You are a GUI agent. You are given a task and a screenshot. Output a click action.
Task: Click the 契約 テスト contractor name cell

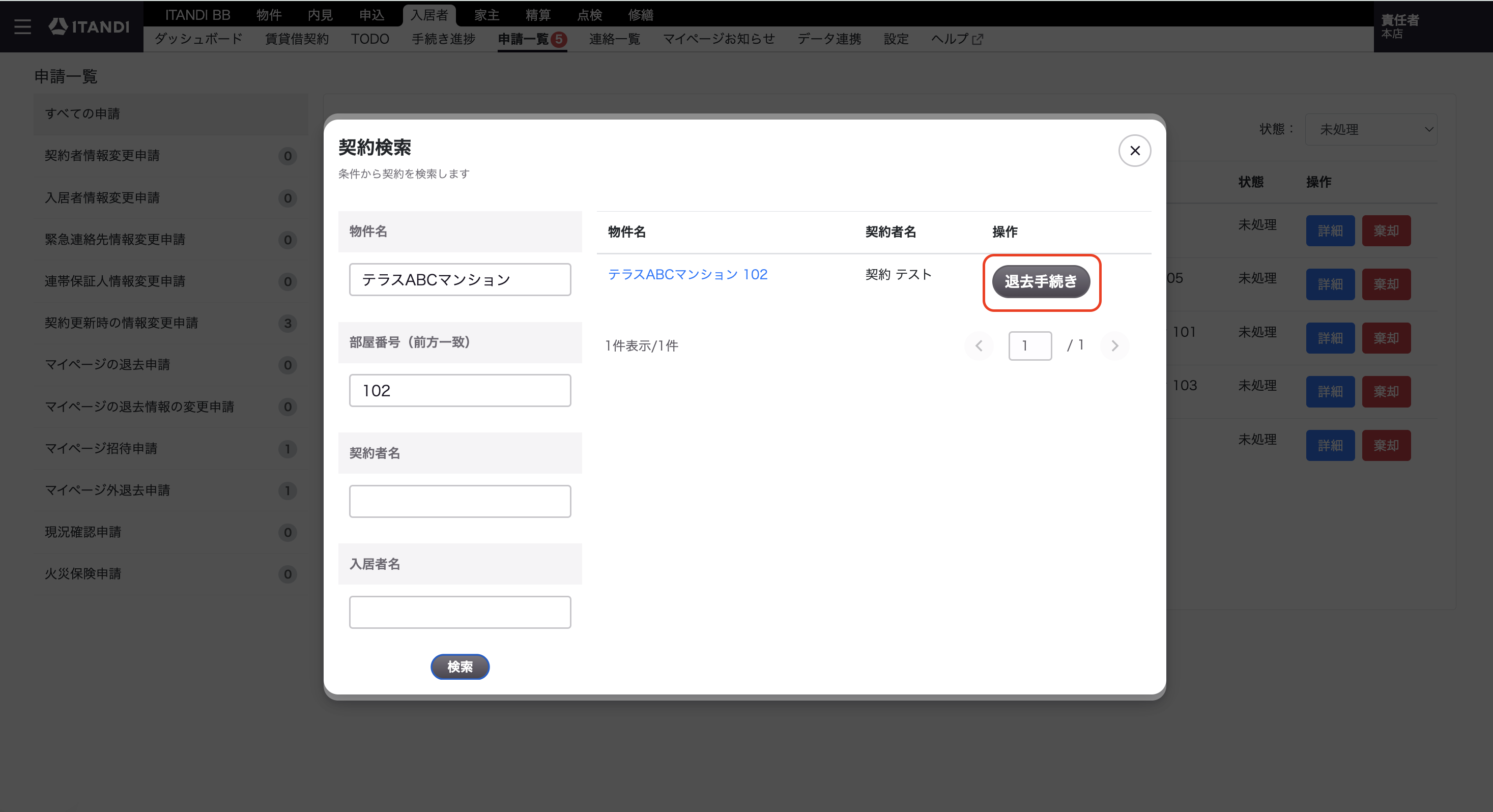[898, 274]
